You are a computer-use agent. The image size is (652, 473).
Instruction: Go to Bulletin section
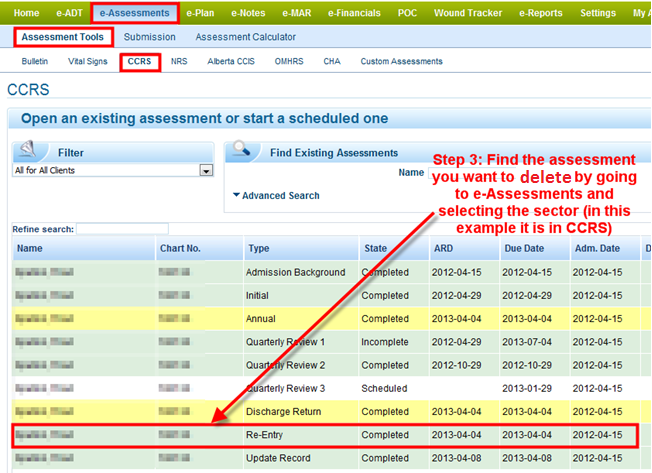point(35,61)
